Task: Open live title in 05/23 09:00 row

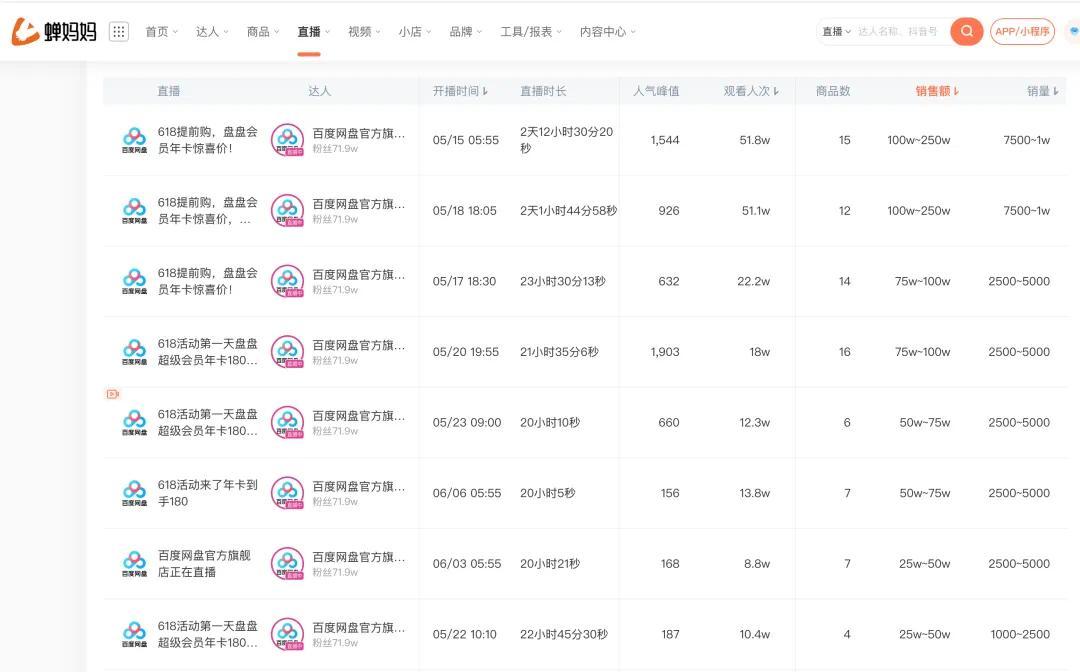Action: (207, 422)
